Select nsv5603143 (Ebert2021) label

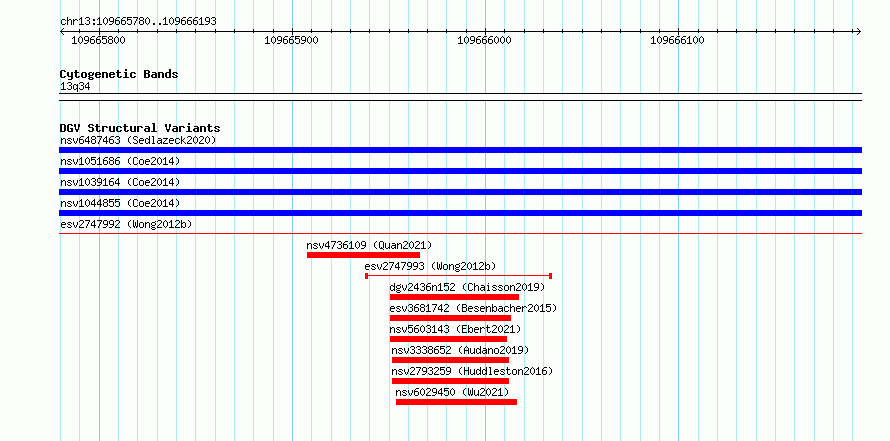pos(455,329)
